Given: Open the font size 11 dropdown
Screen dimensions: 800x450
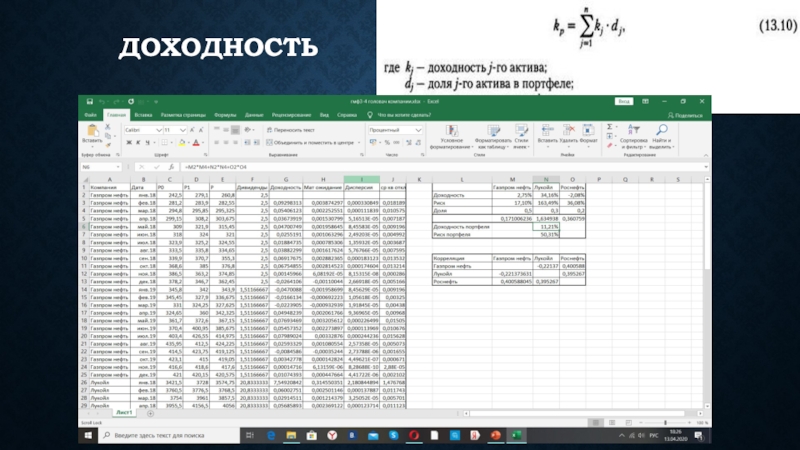Looking at the screenshot, I should click(x=183, y=130).
